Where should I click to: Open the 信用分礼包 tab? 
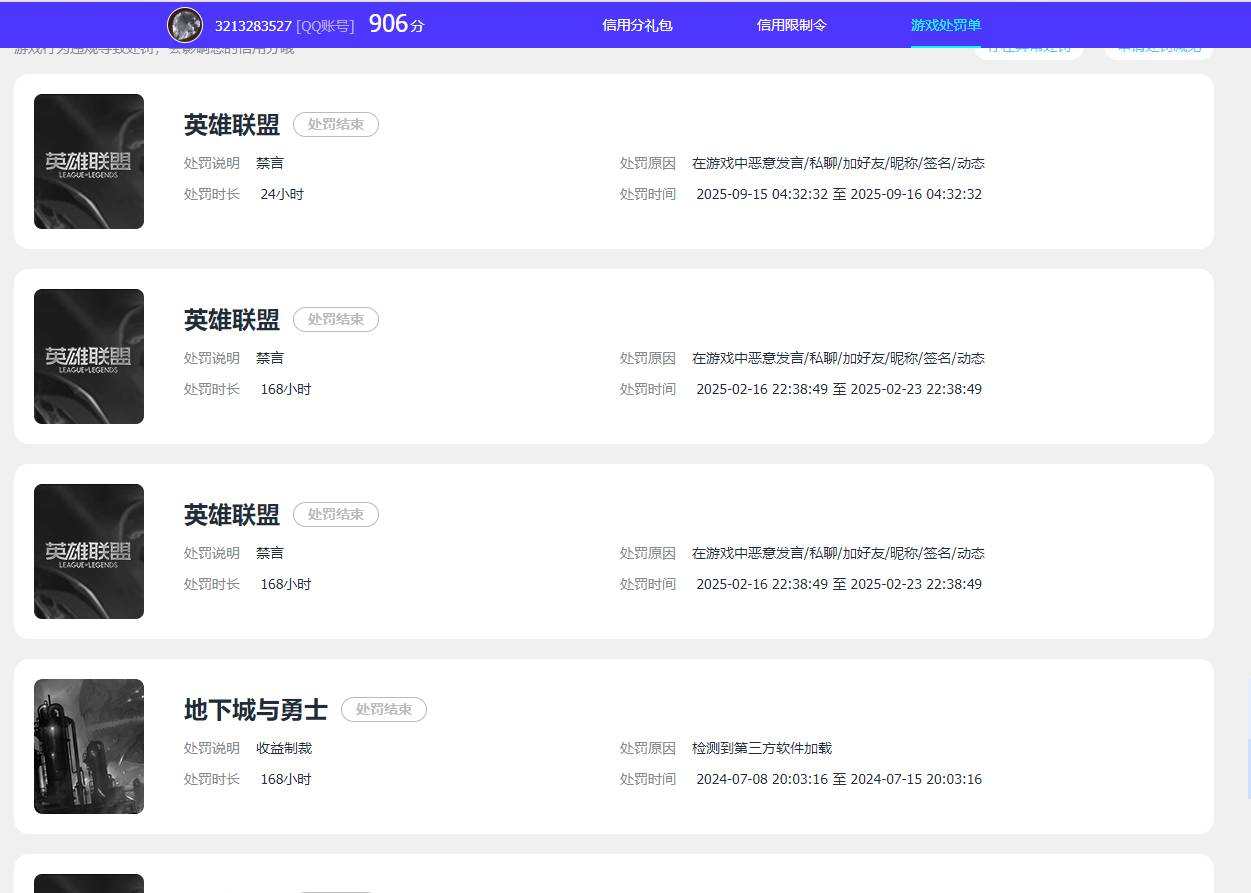(637, 25)
